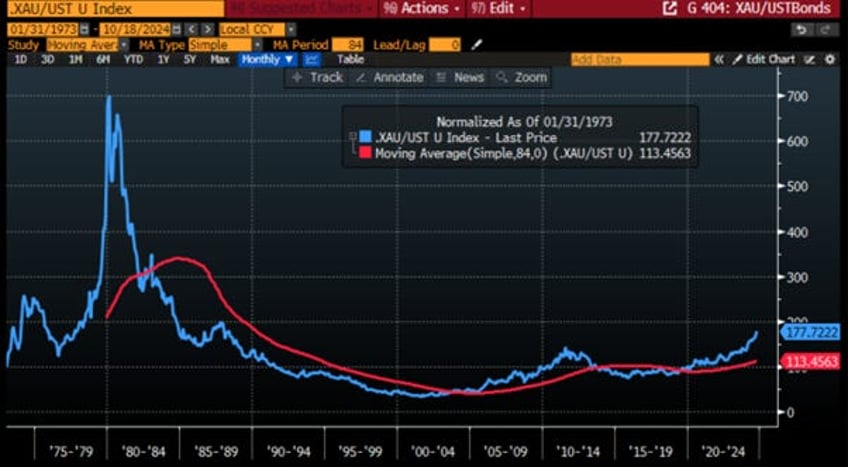
Task: Click the '80-'84 x-axis label
Action: 142,450
